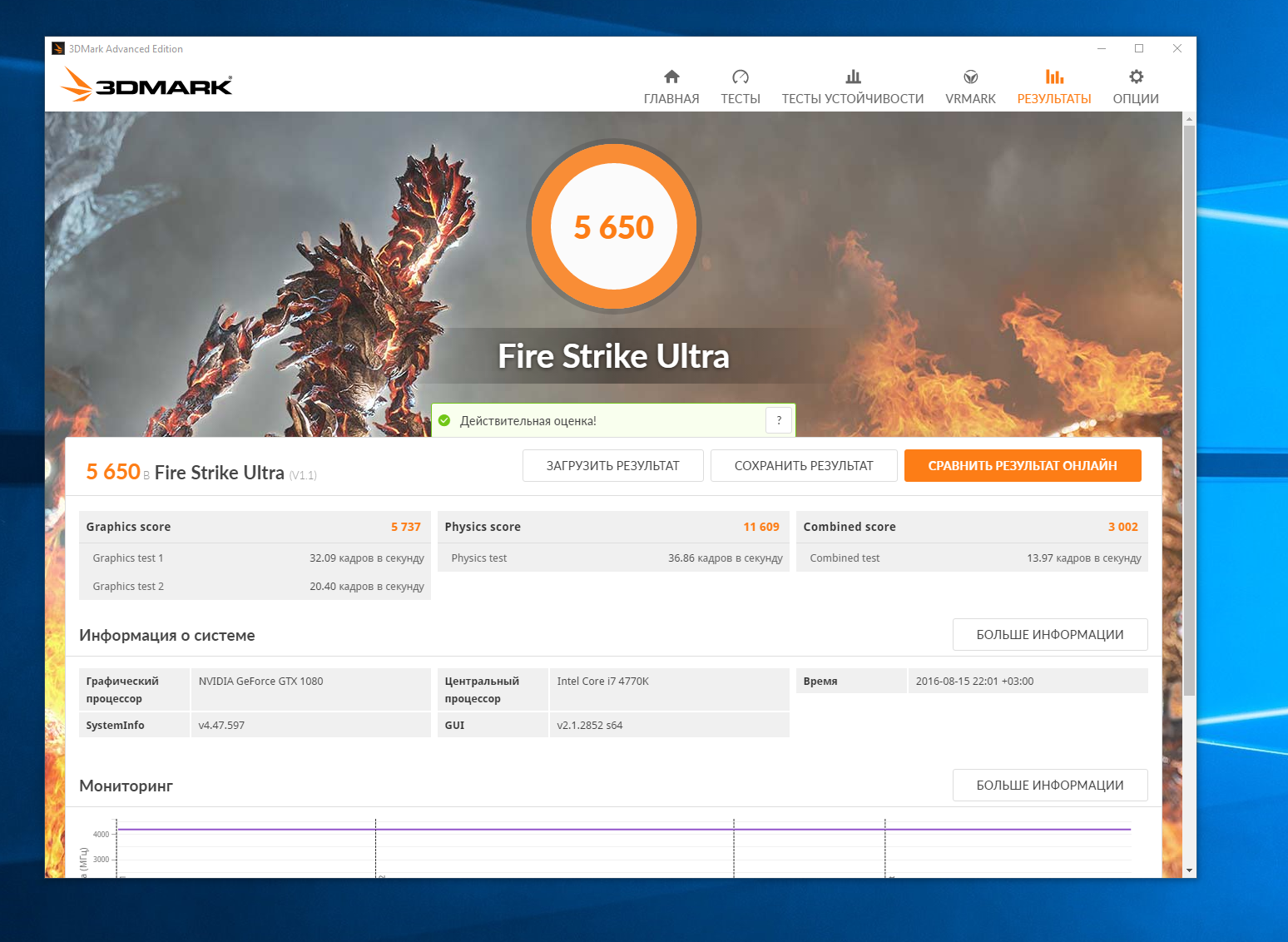The image size is (1288, 942).
Task: Click the orange results chart icon
Action: [x=1054, y=77]
